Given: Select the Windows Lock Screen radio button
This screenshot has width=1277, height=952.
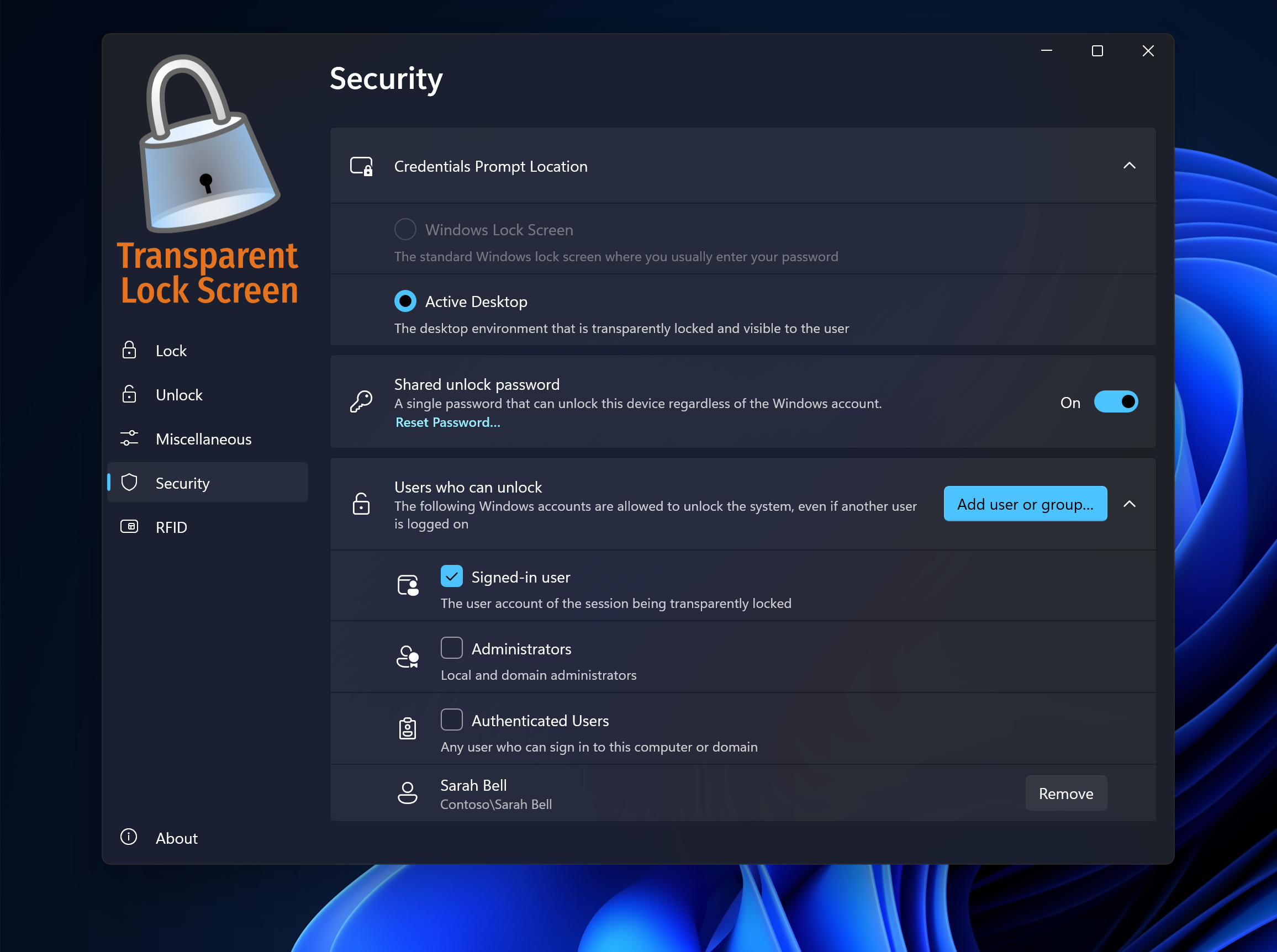Looking at the screenshot, I should tap(405, 229).
